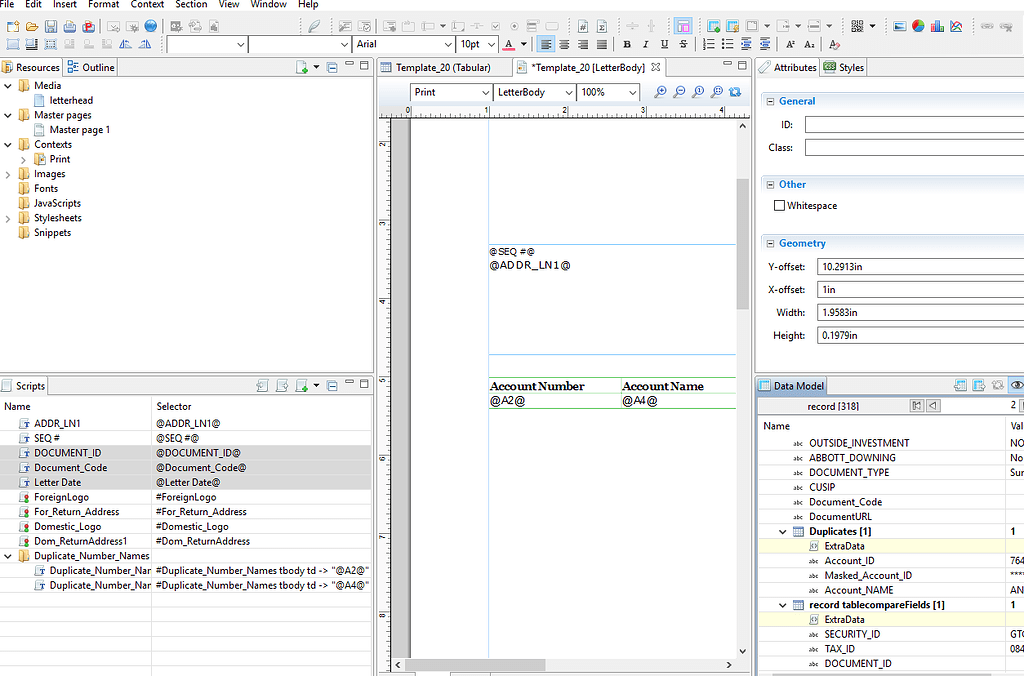Click the superscript formatting icon
1024x676 pixels.
(790, 45)
